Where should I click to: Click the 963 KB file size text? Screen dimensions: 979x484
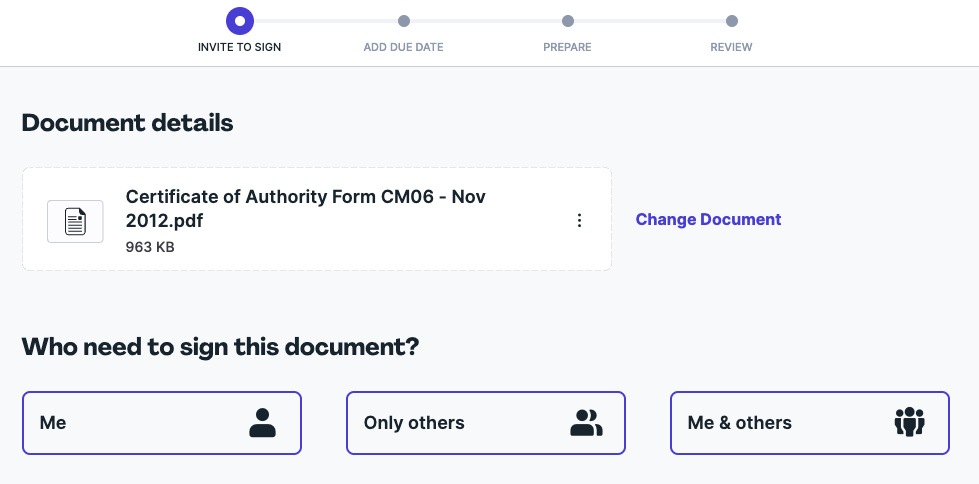pyautogui.click(x=150, y=247)
